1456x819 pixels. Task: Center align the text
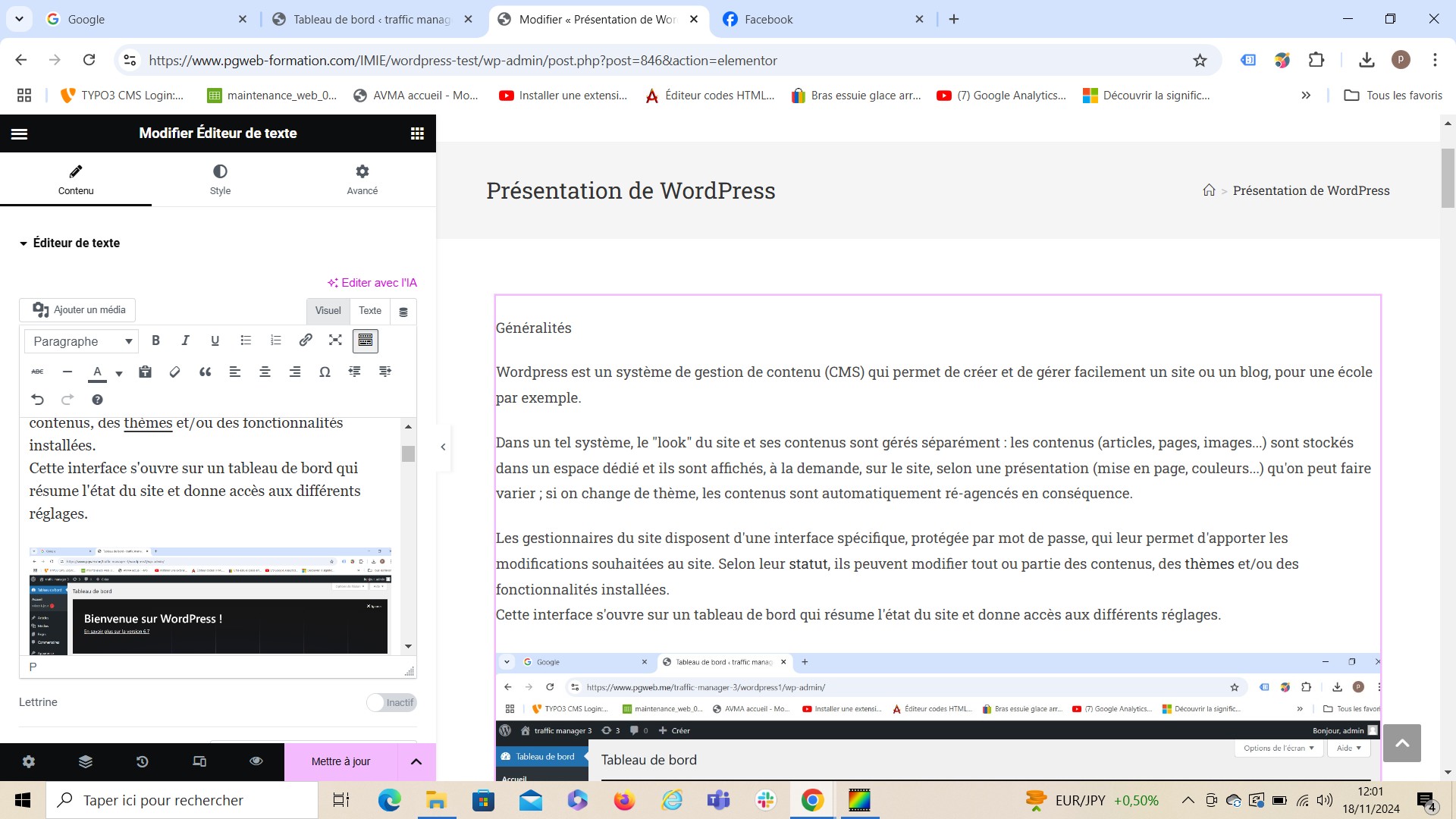click(x=265, y=372)
